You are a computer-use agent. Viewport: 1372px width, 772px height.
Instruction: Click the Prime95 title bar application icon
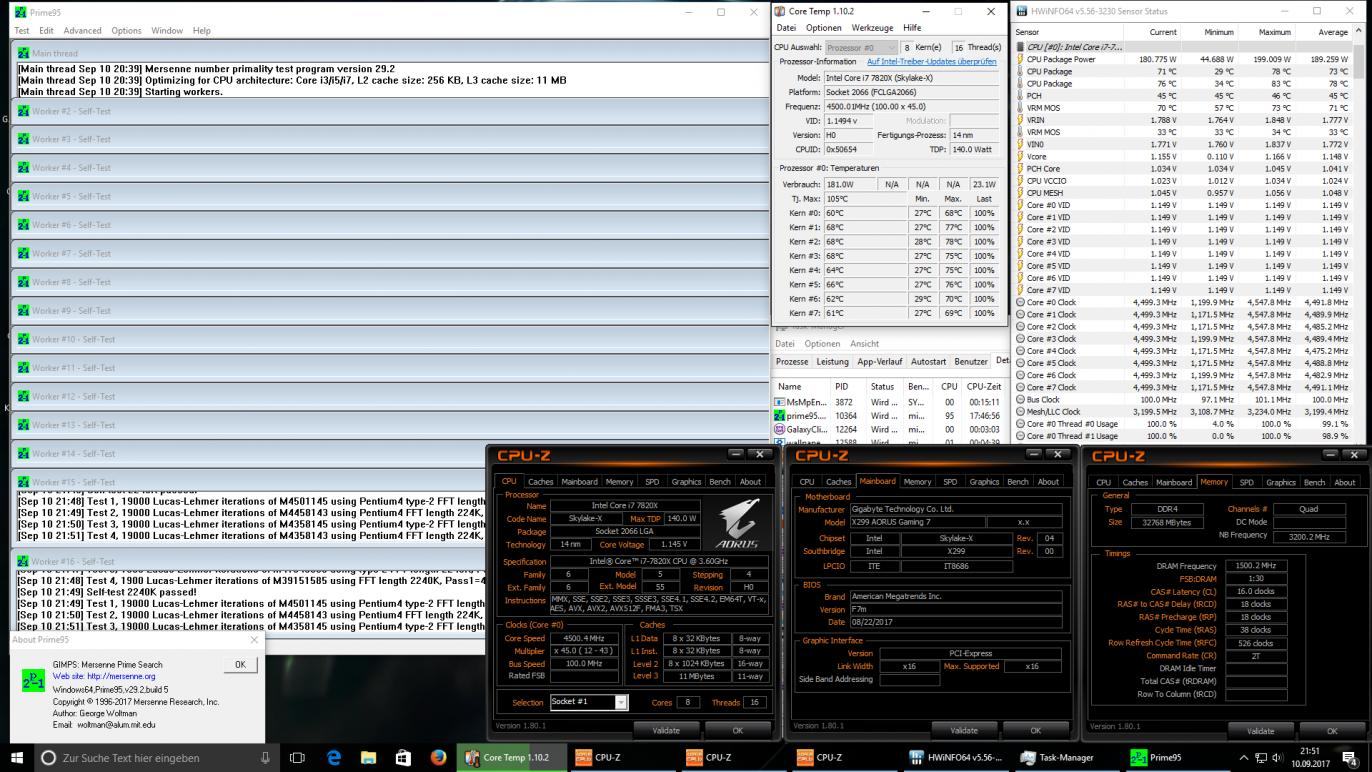(22, 12)
